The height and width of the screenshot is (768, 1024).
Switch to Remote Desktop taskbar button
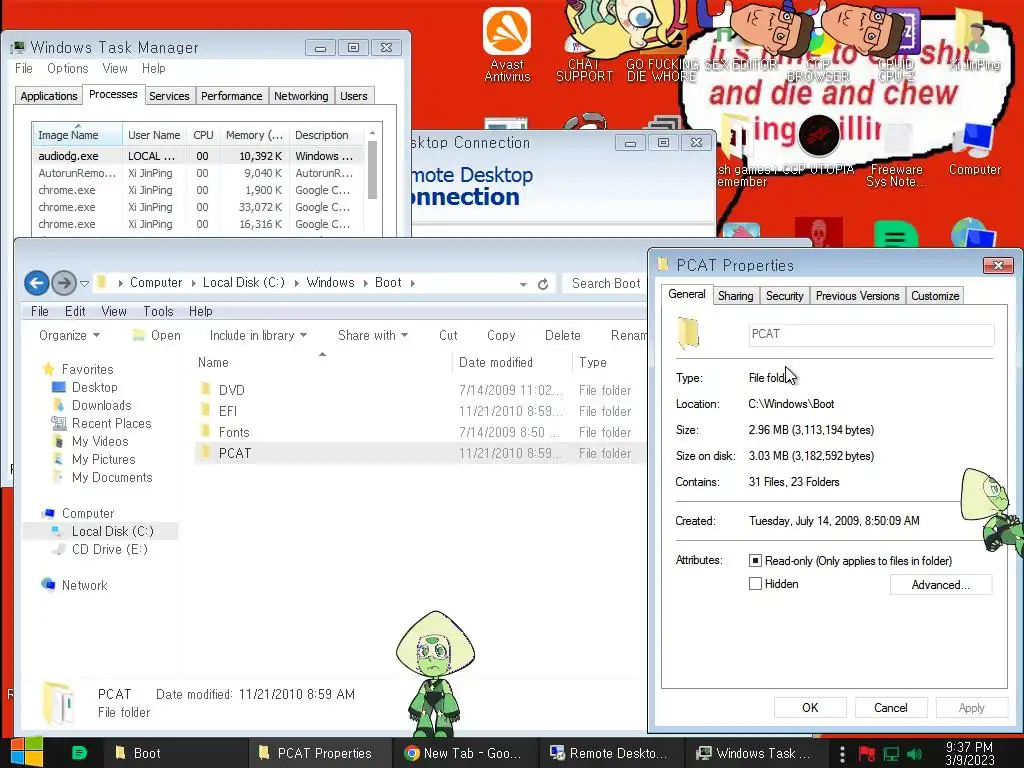pyautogui.click(x=612, y=753)
